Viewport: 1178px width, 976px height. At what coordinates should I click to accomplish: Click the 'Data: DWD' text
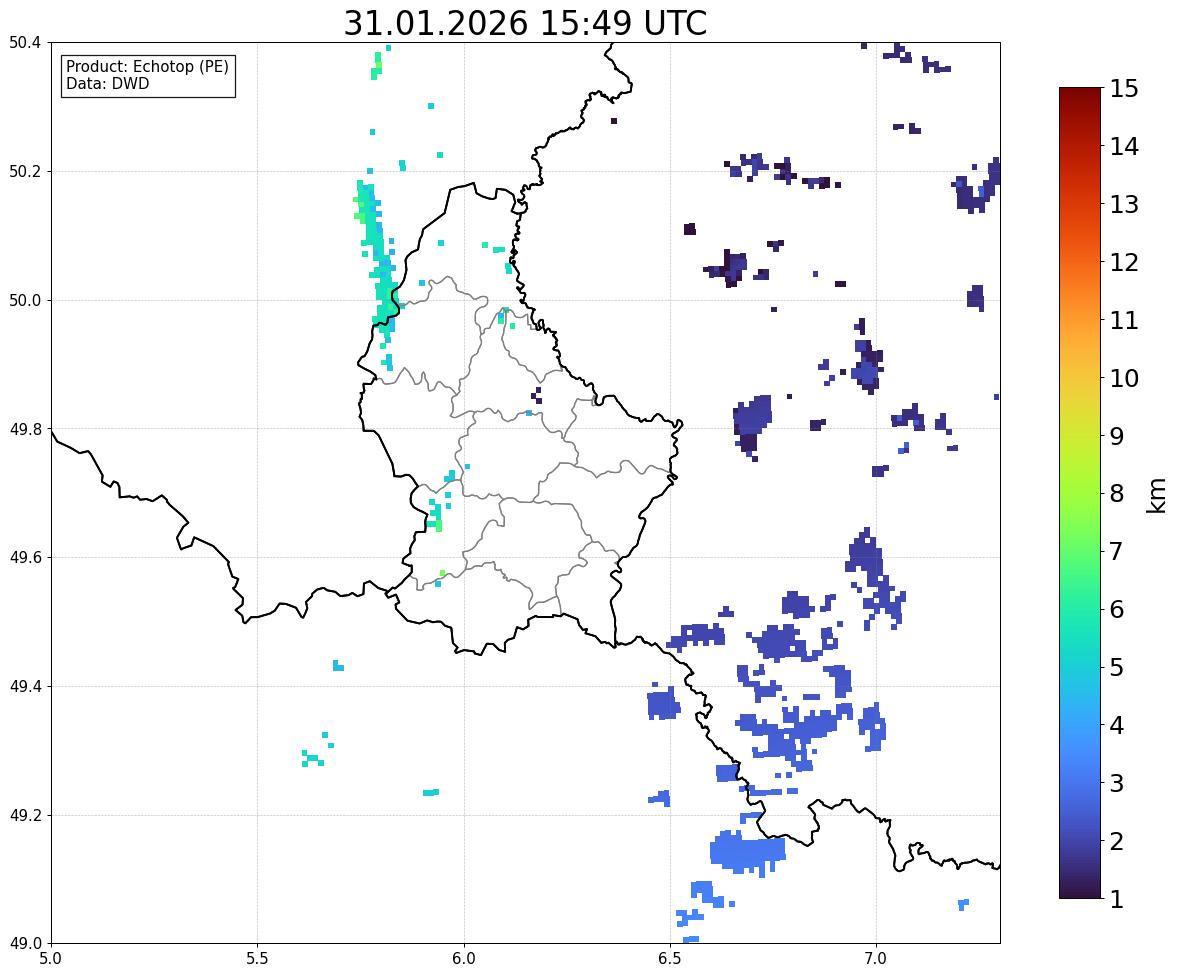pyautogui.click(x=107, y=83)
